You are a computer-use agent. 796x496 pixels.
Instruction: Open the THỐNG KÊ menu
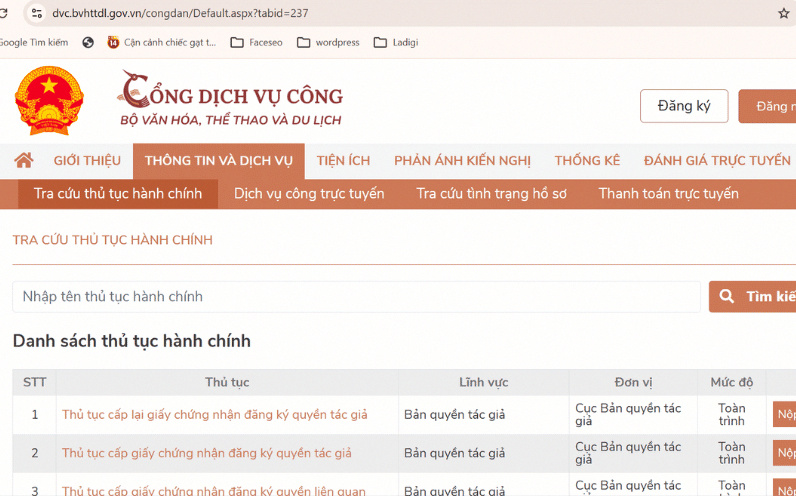click(587, 161)
